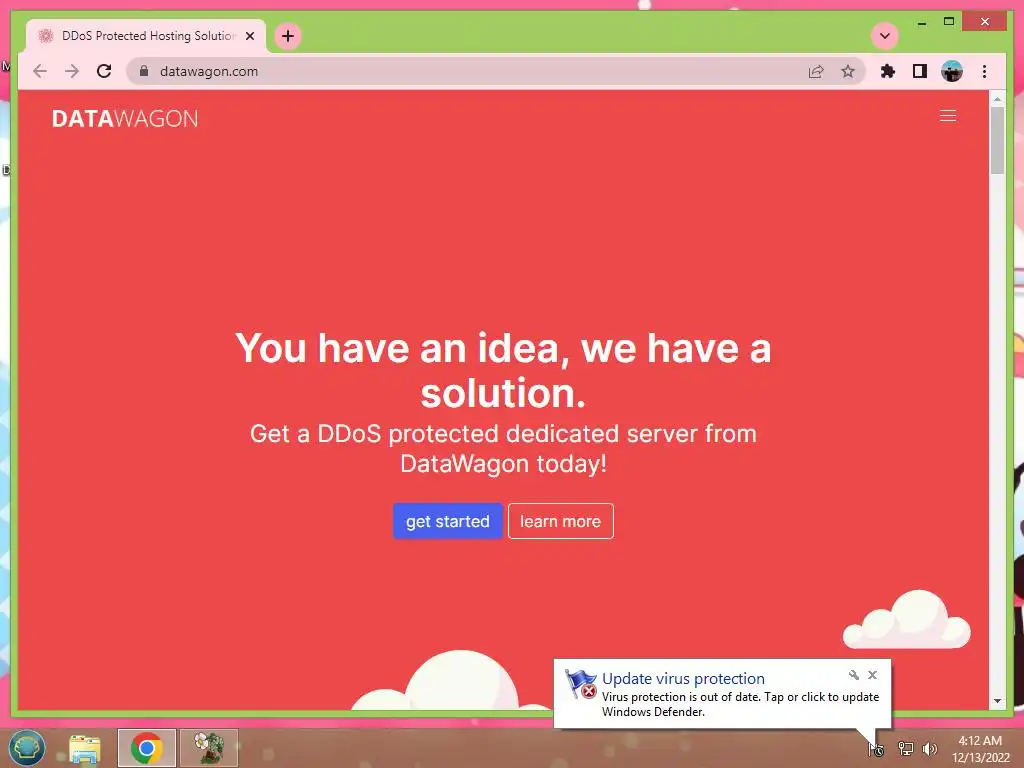Click the browser forward arrow
The width and height of the screenshot is (1024, 768).
pyautogui.click(x=72, y=71)
